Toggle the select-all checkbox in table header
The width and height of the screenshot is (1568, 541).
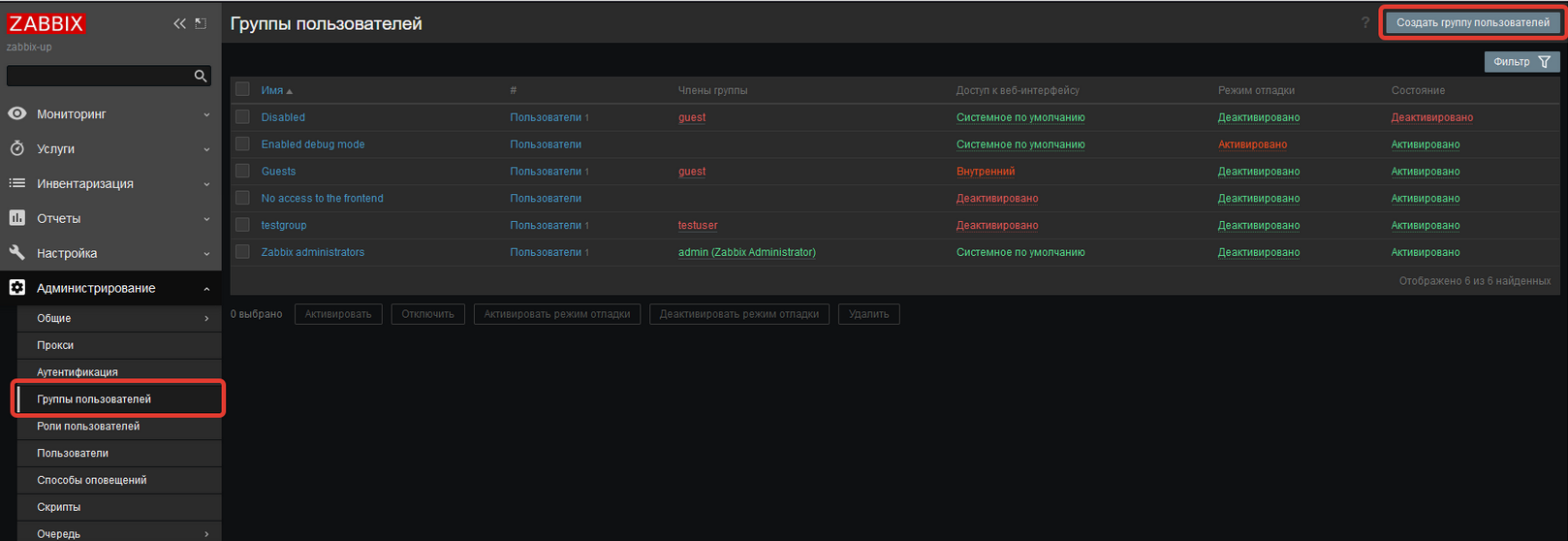click(242, 89)
